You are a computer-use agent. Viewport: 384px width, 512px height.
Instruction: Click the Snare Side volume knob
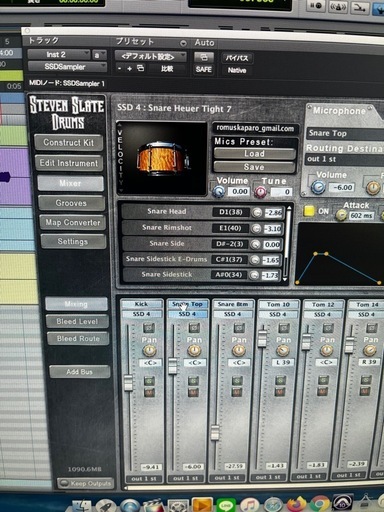(x=255, y=244)
